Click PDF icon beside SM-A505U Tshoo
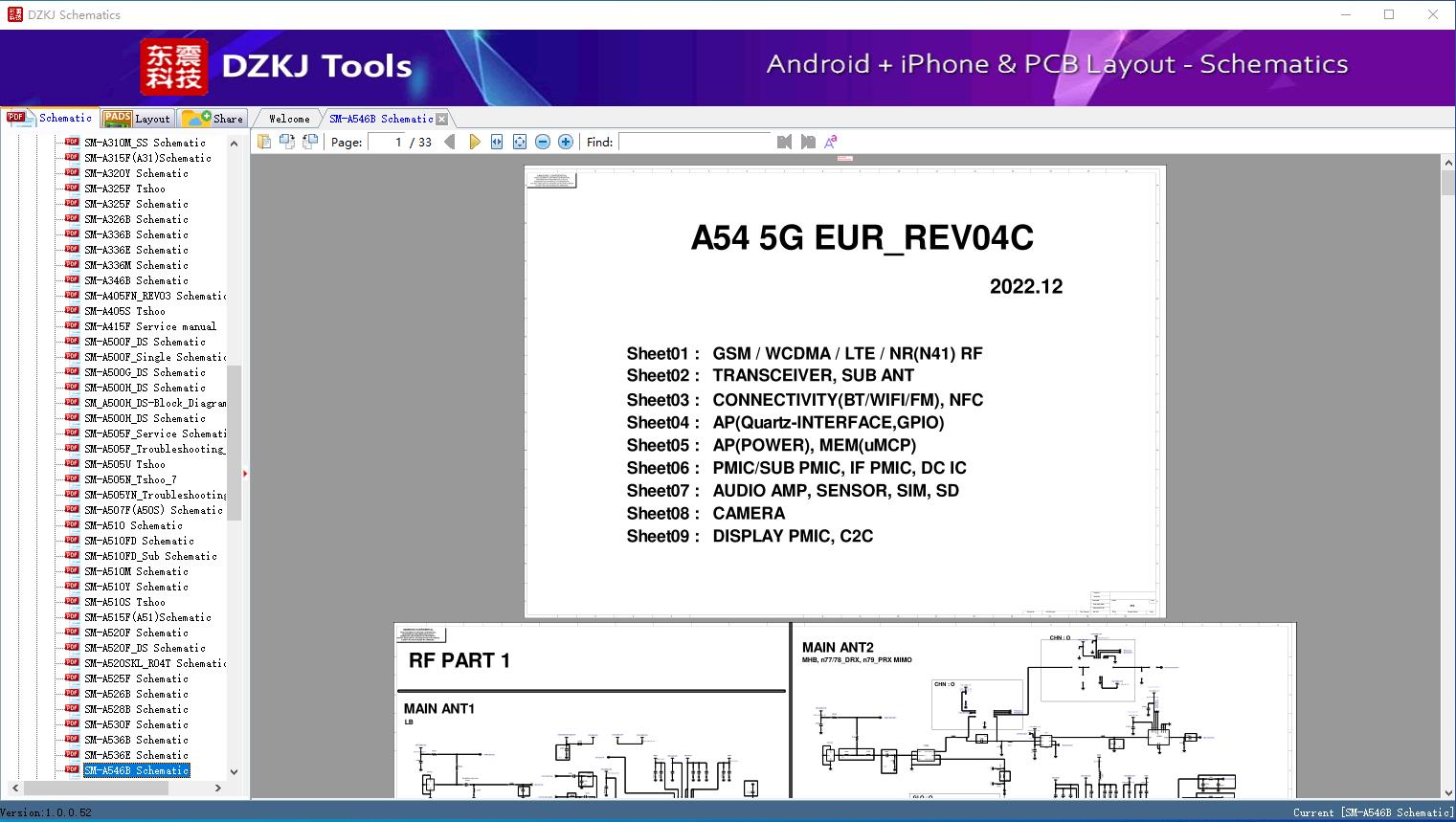 72,463
